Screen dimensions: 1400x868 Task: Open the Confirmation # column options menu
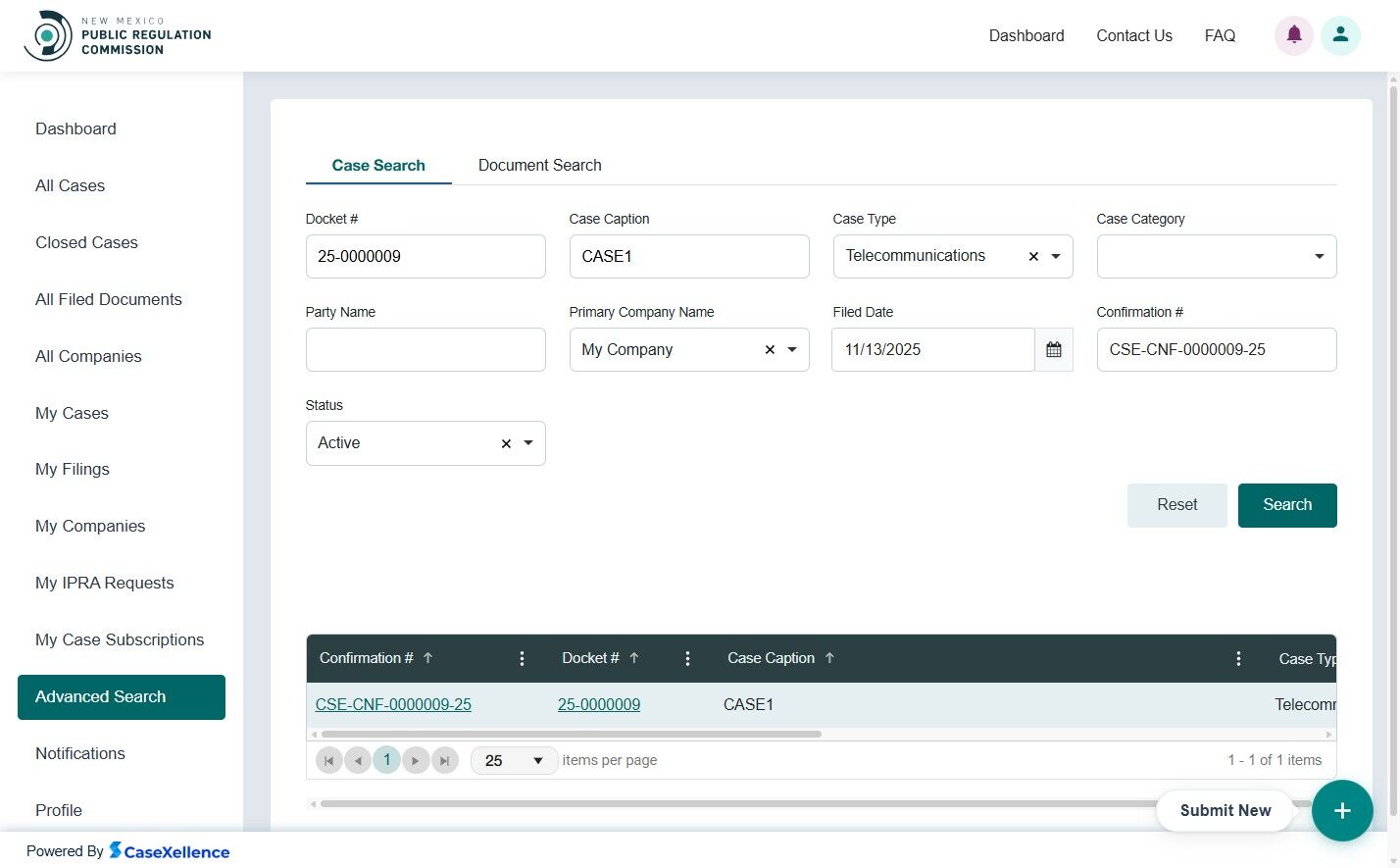[x=522, y=658]
